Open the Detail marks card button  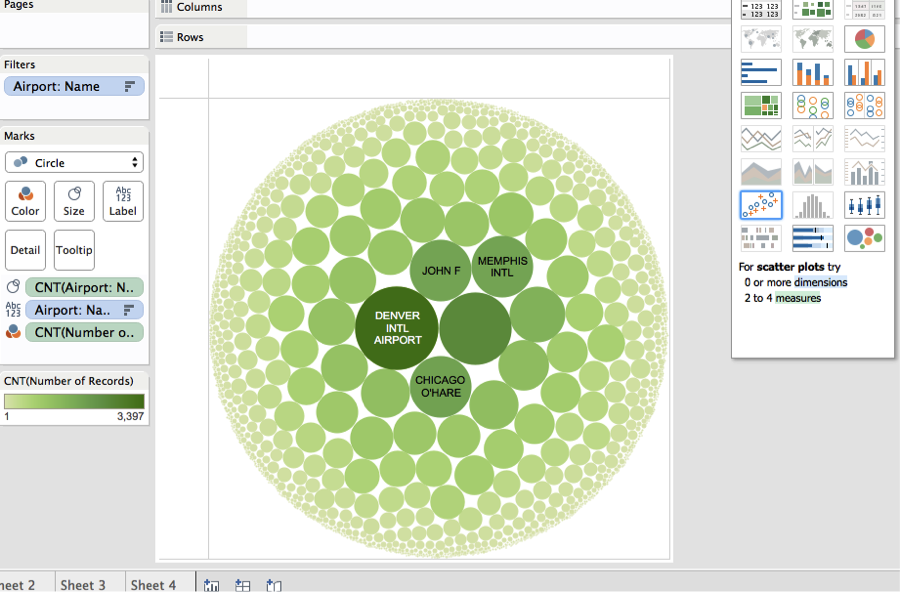coord(25,250)
